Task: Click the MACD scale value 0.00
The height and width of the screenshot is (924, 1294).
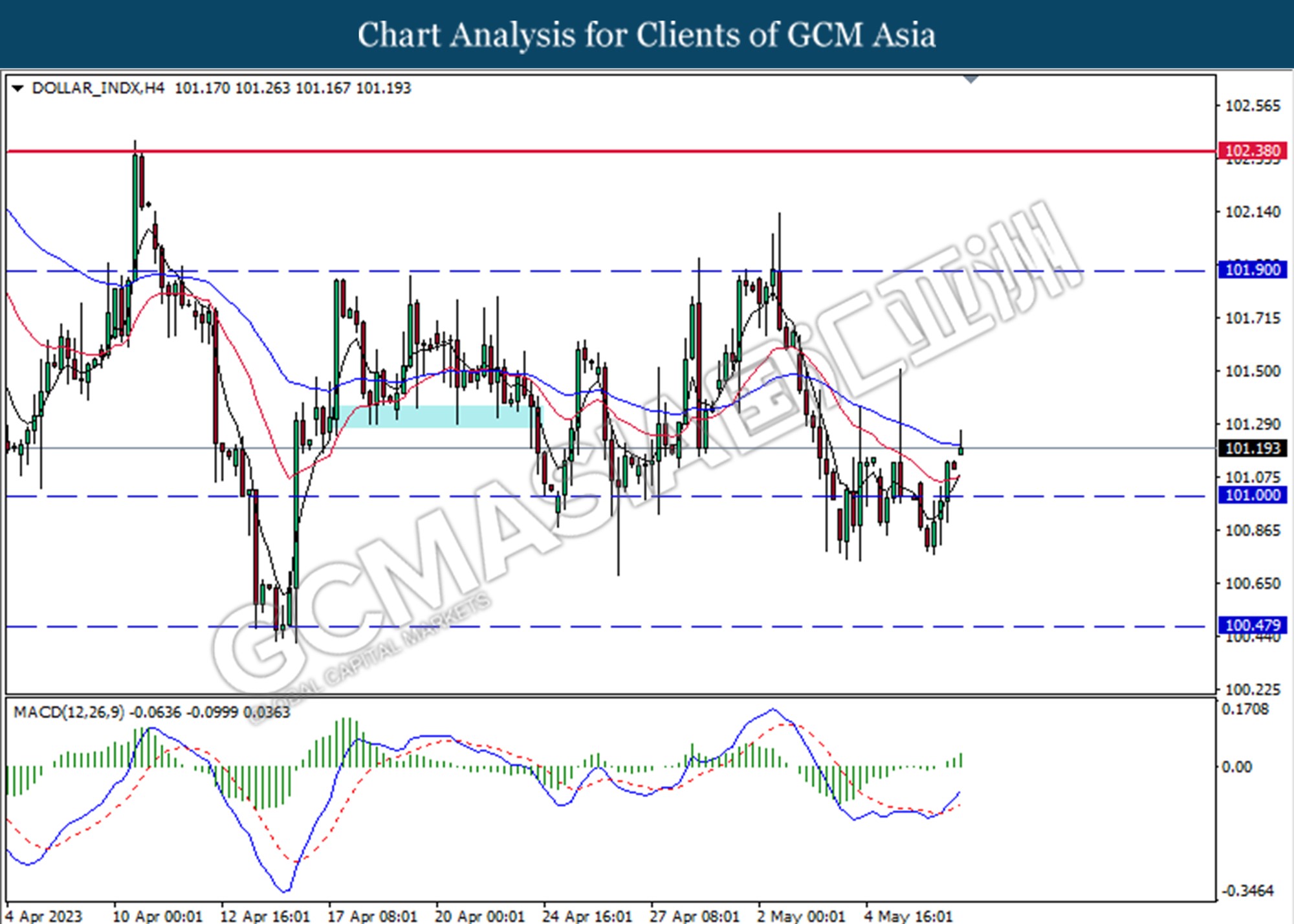Action: 1236,767
